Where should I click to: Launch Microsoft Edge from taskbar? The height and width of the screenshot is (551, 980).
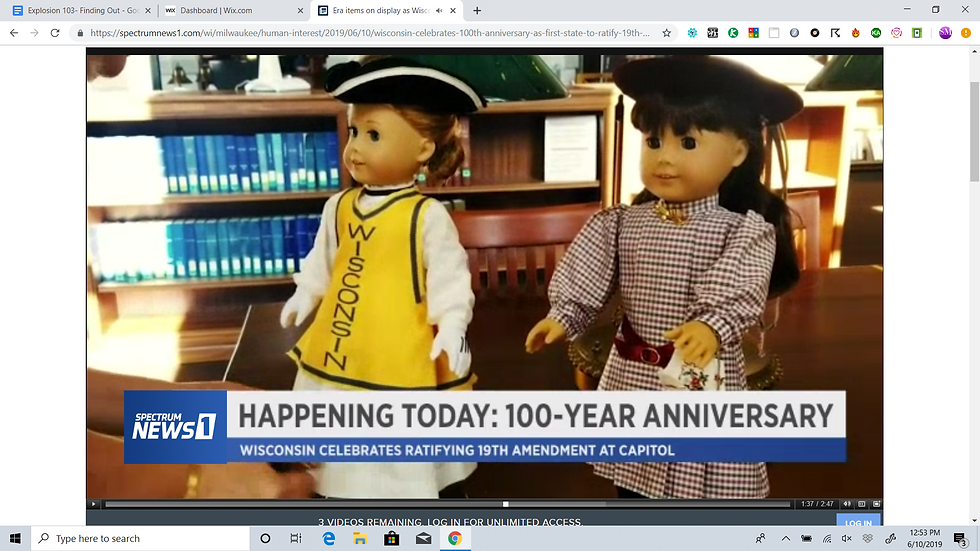click(329, 539)
